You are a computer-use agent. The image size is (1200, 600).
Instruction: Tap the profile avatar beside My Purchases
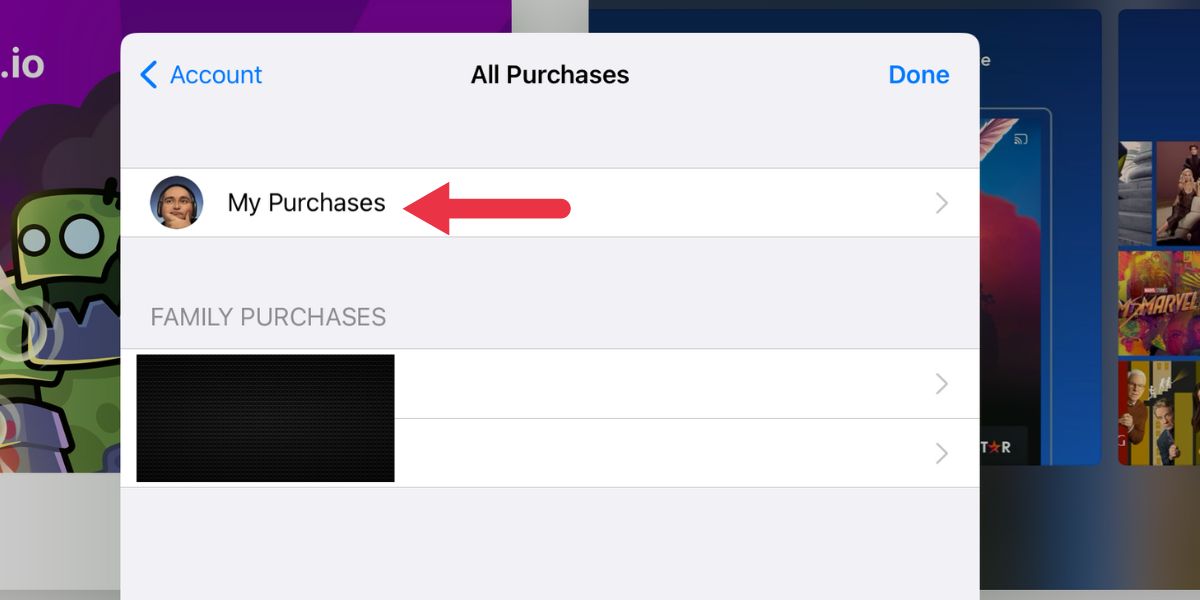click(x=177, y=202)
